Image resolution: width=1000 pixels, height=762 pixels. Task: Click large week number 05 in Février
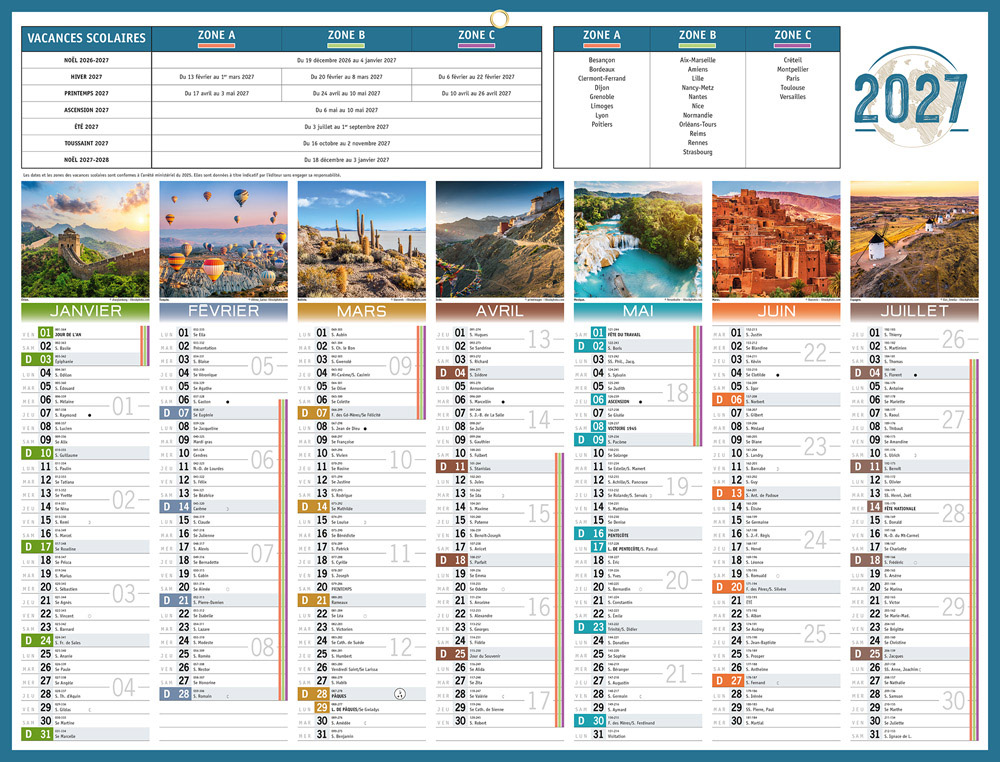[x=262, y=367]
